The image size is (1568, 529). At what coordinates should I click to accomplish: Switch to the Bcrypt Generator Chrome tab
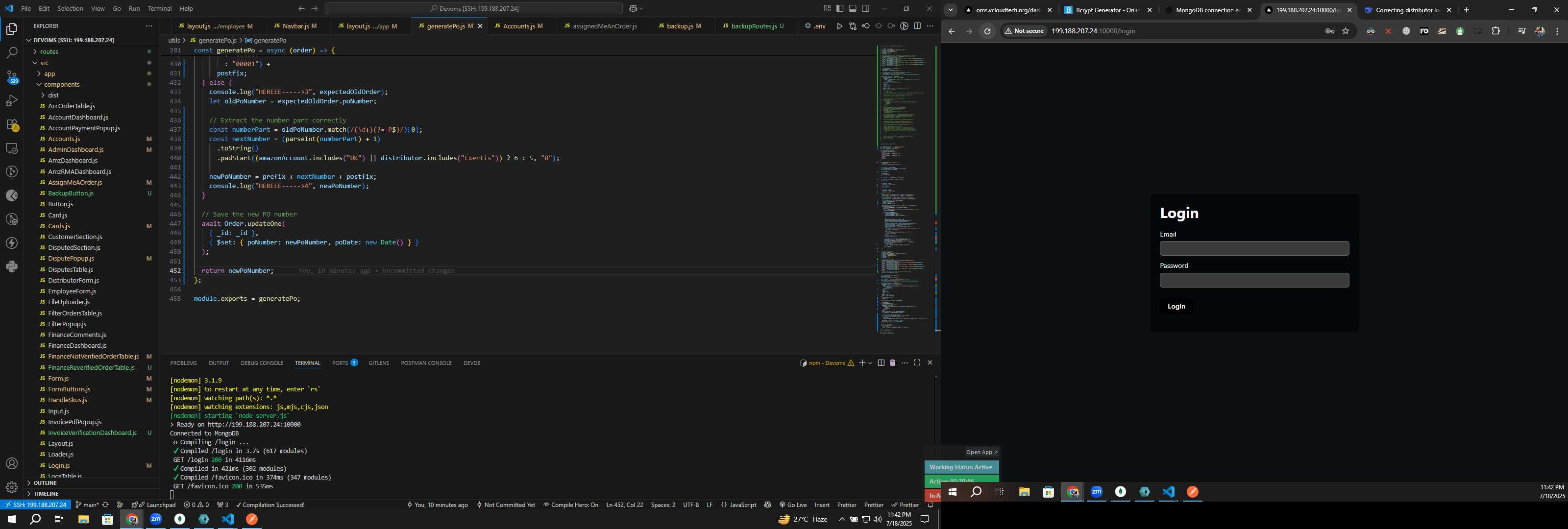click(1108, 10)
